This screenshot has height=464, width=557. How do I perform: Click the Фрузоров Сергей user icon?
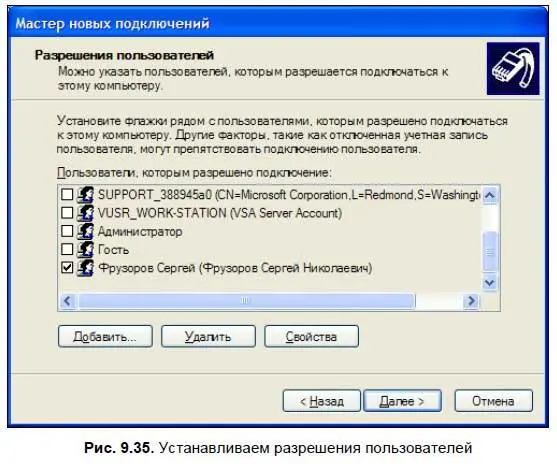click(x=86, y=268)
